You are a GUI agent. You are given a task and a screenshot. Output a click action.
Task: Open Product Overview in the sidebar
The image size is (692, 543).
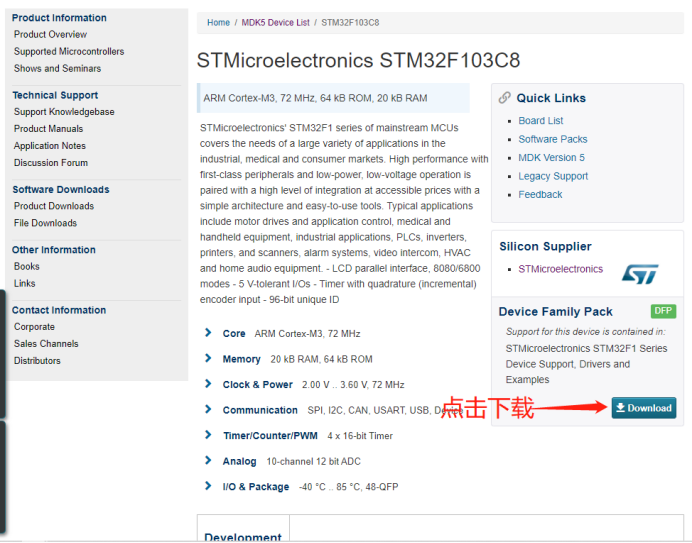coord(50,34)
